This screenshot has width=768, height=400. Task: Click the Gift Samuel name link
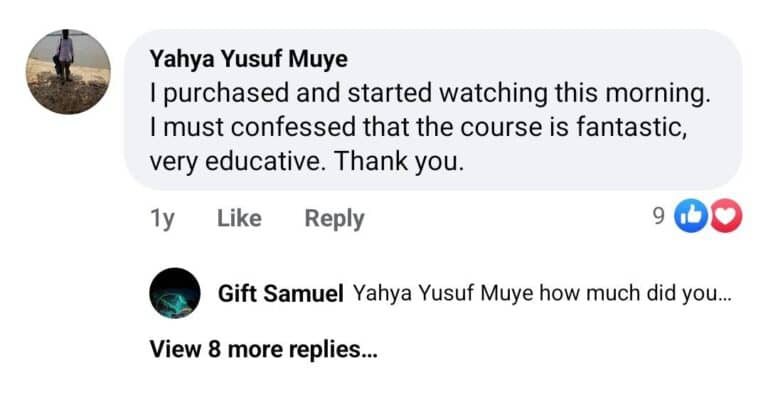[281, 294]
